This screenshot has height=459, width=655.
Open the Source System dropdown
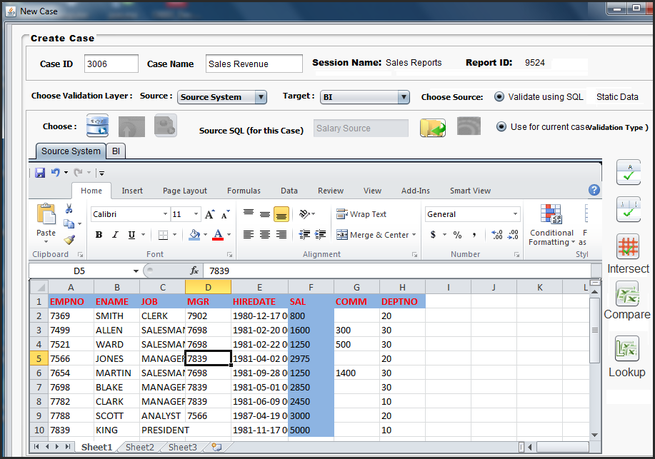[x=261, y=97]
